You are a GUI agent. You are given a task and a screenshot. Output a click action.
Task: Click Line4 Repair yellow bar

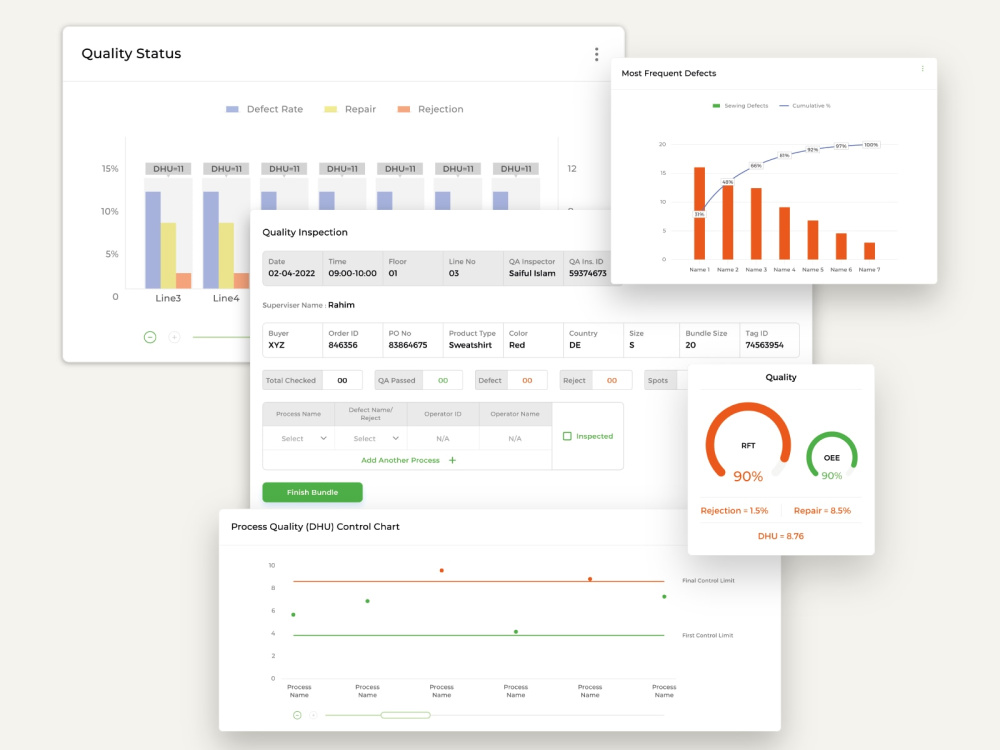click(x=226, y=255)
